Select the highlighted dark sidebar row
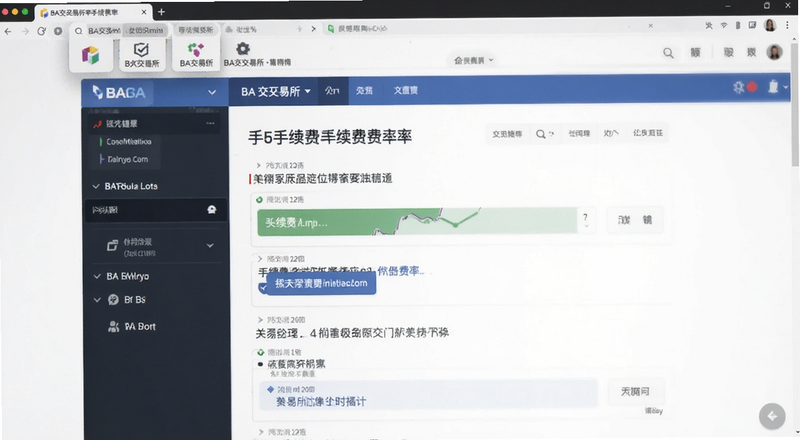Image resolution: width=800 pixels, height=440 pixels. tap(156, 210)
